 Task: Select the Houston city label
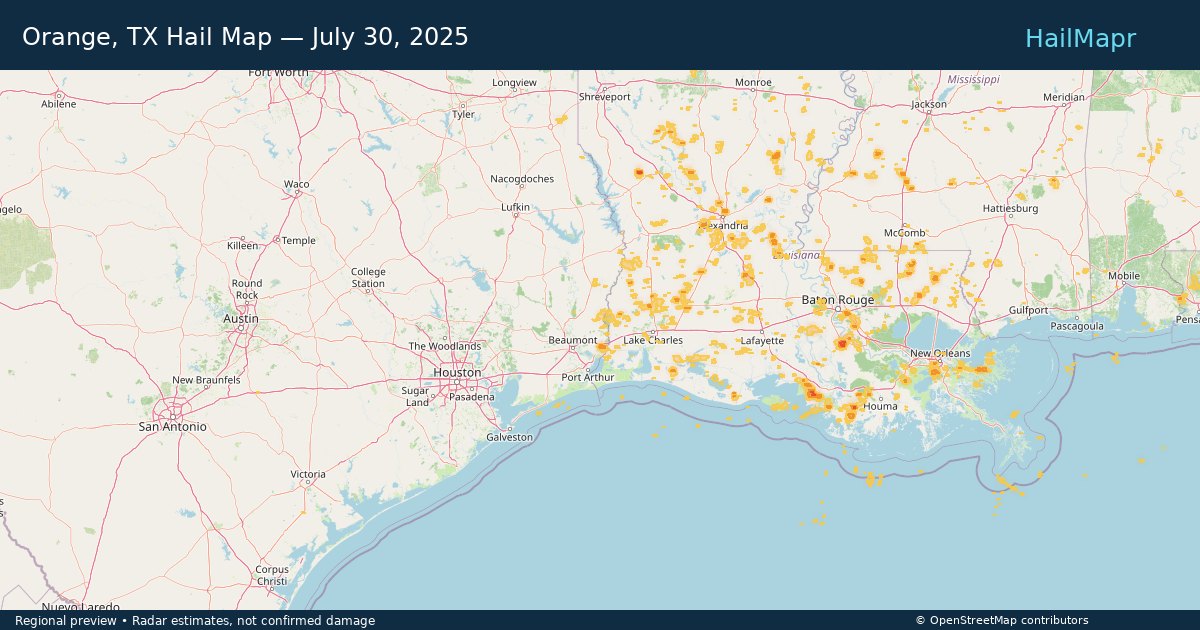(457, 373)
